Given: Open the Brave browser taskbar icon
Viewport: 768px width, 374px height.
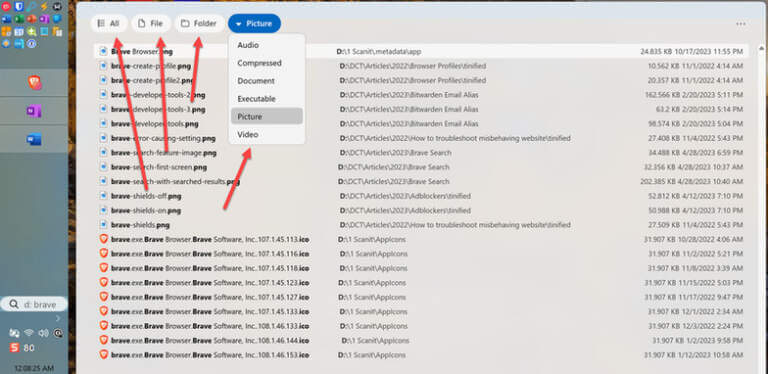Looking at the screenshot, I should (x=34, y=83).
